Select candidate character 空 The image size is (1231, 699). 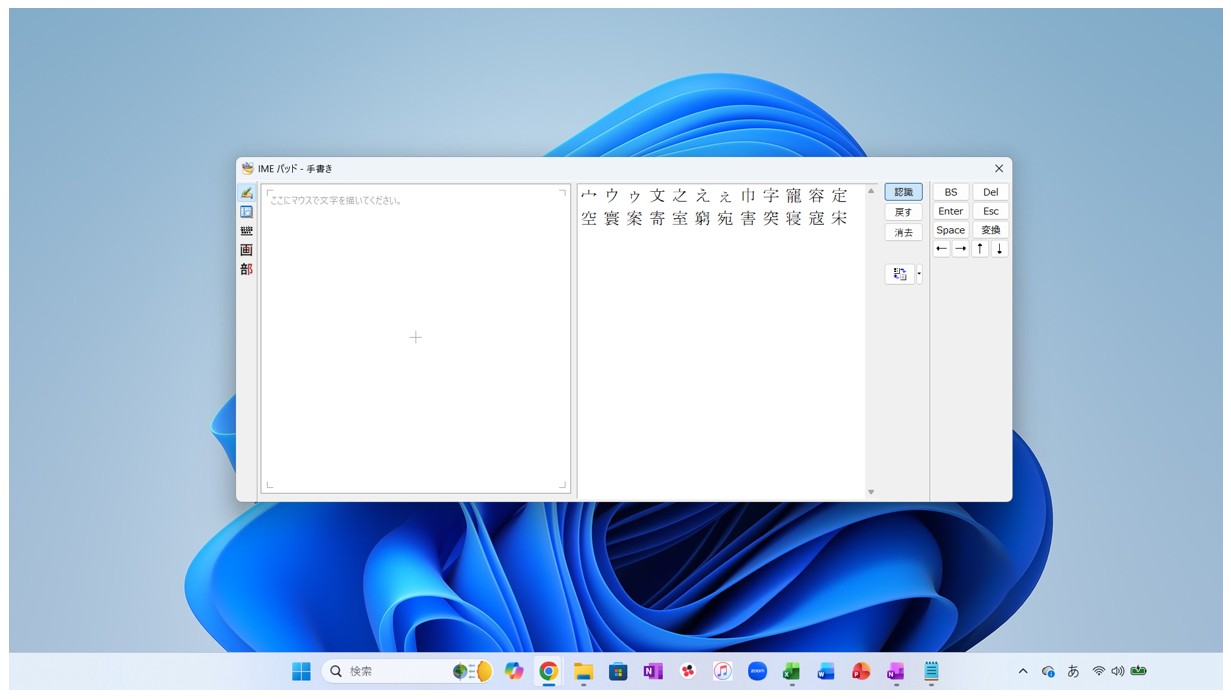[589, 219]
